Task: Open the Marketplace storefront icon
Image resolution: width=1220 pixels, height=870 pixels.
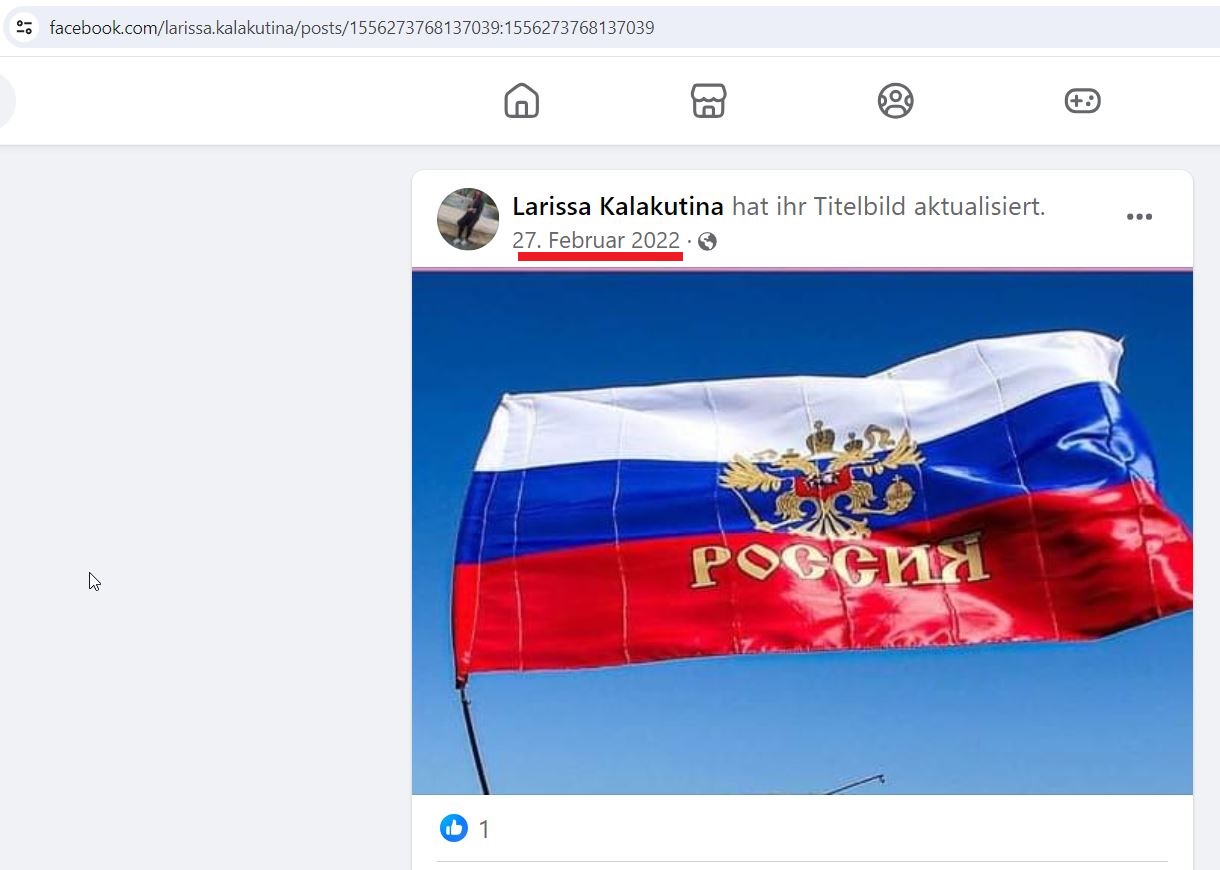Action: coord(708,101)
